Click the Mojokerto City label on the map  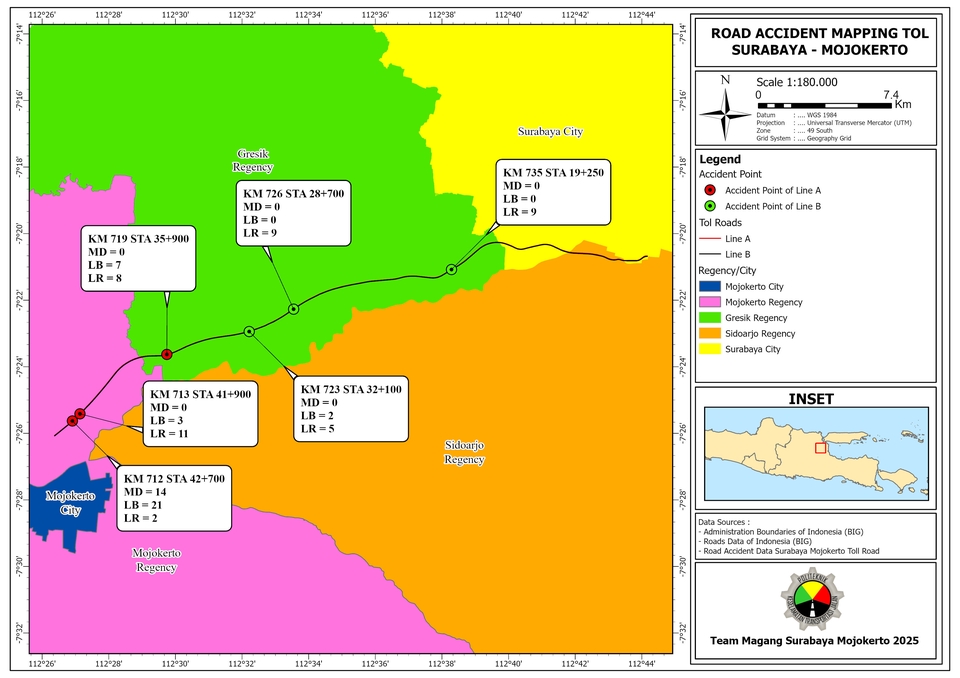tap(70, 503)
